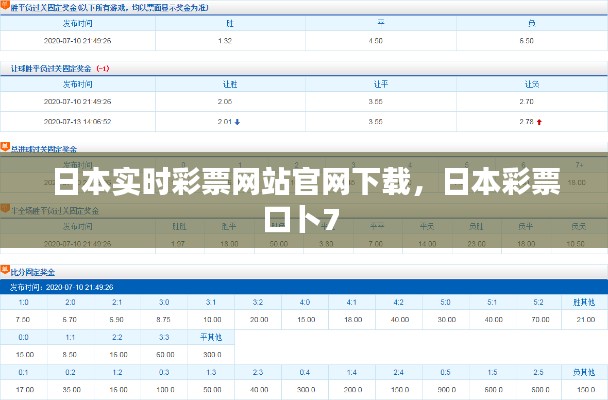Click the 比分固定奖金 section heading text
Viewport: 608px width, 400px height.
point(37,270)
